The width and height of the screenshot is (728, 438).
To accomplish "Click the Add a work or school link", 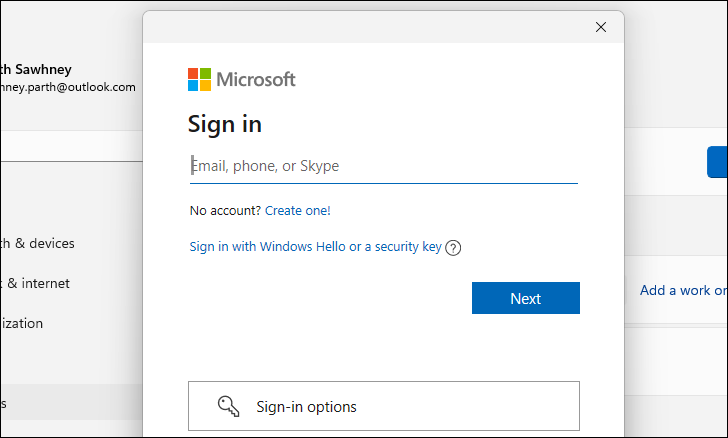I will pos(683,290).
